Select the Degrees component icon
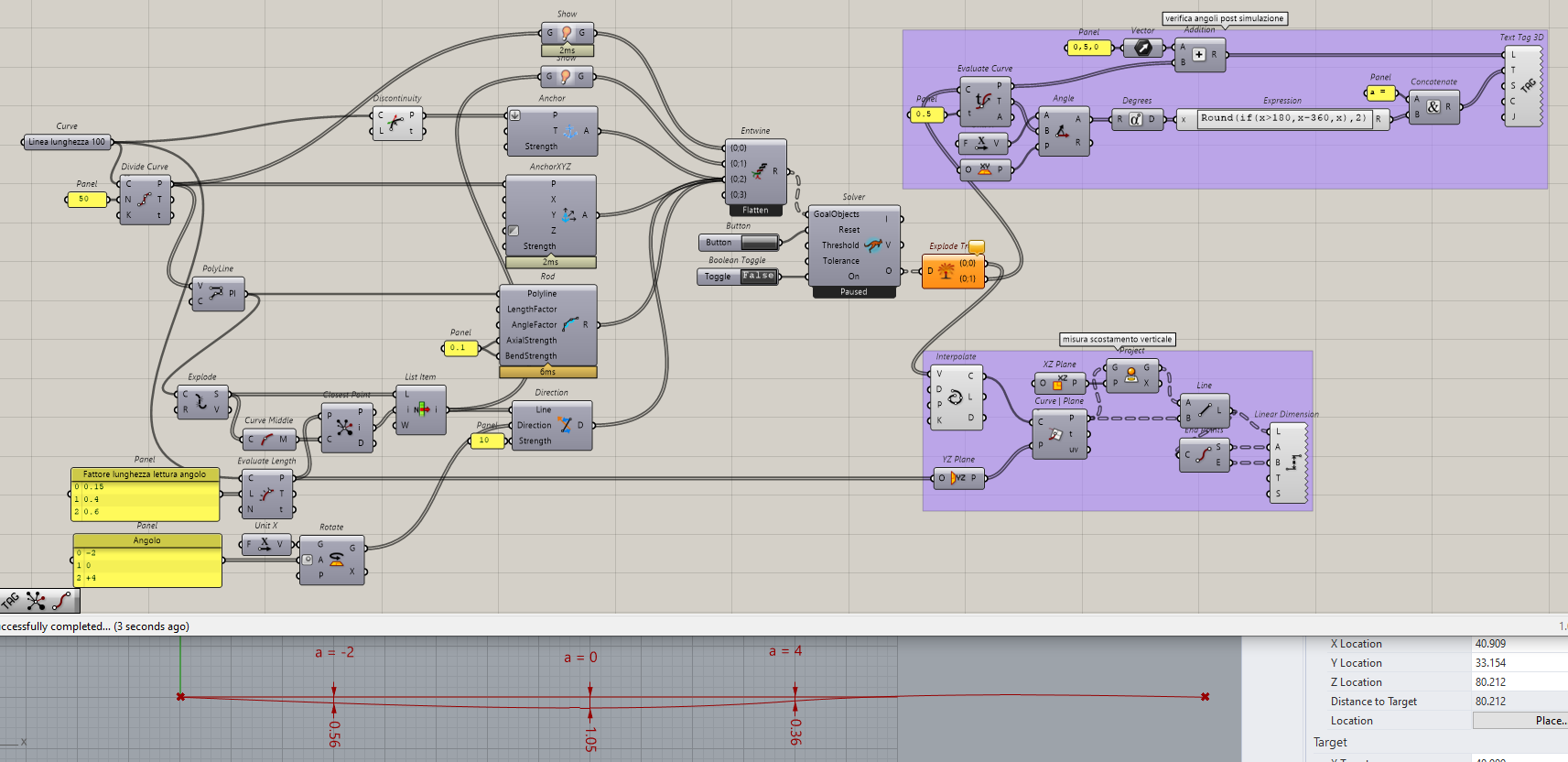This screenshot has width=1568, height=762. [x=1135, y=119]
